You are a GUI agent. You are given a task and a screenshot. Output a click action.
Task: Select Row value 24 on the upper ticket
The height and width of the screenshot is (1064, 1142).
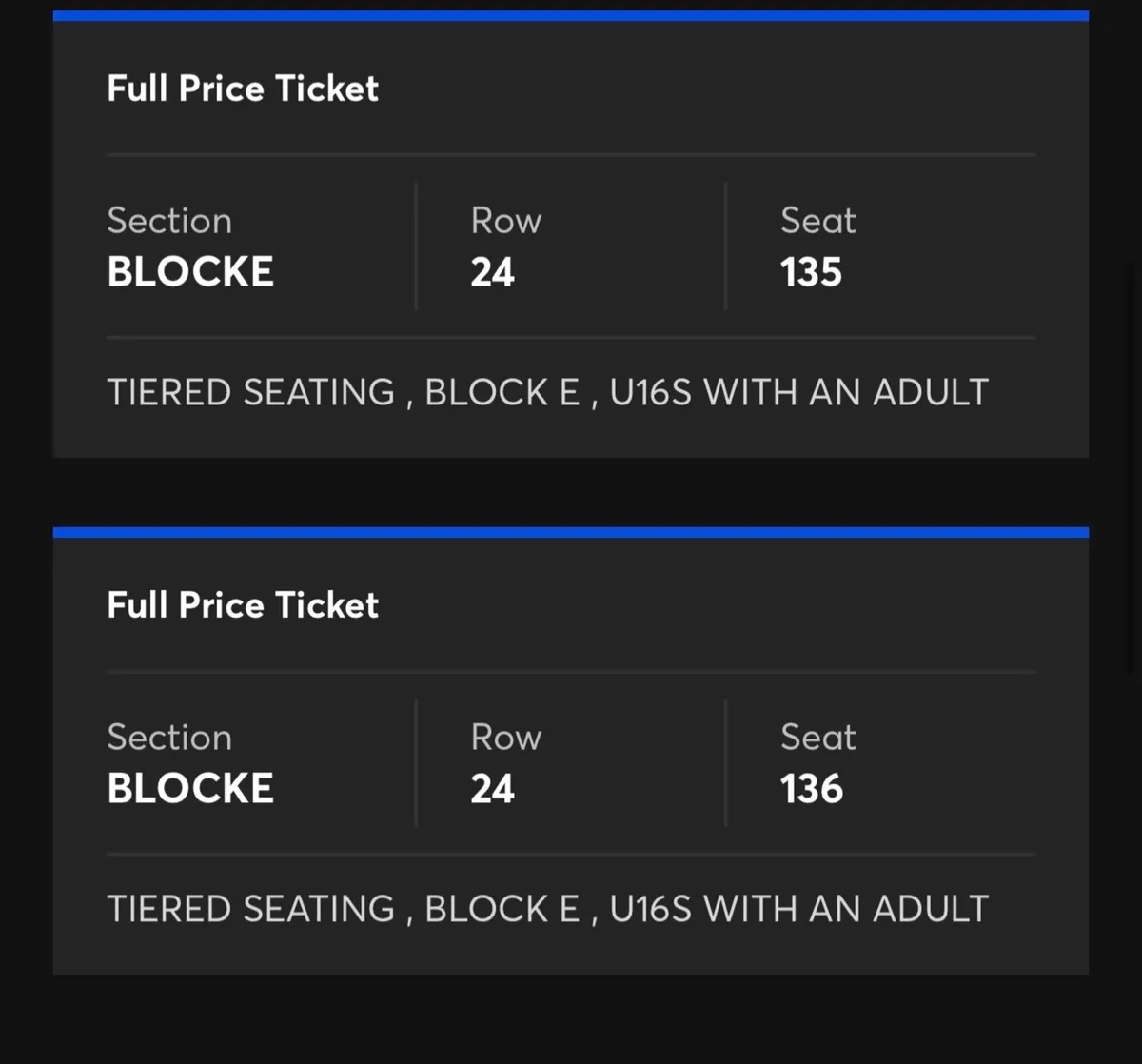[x=492, y=271]
